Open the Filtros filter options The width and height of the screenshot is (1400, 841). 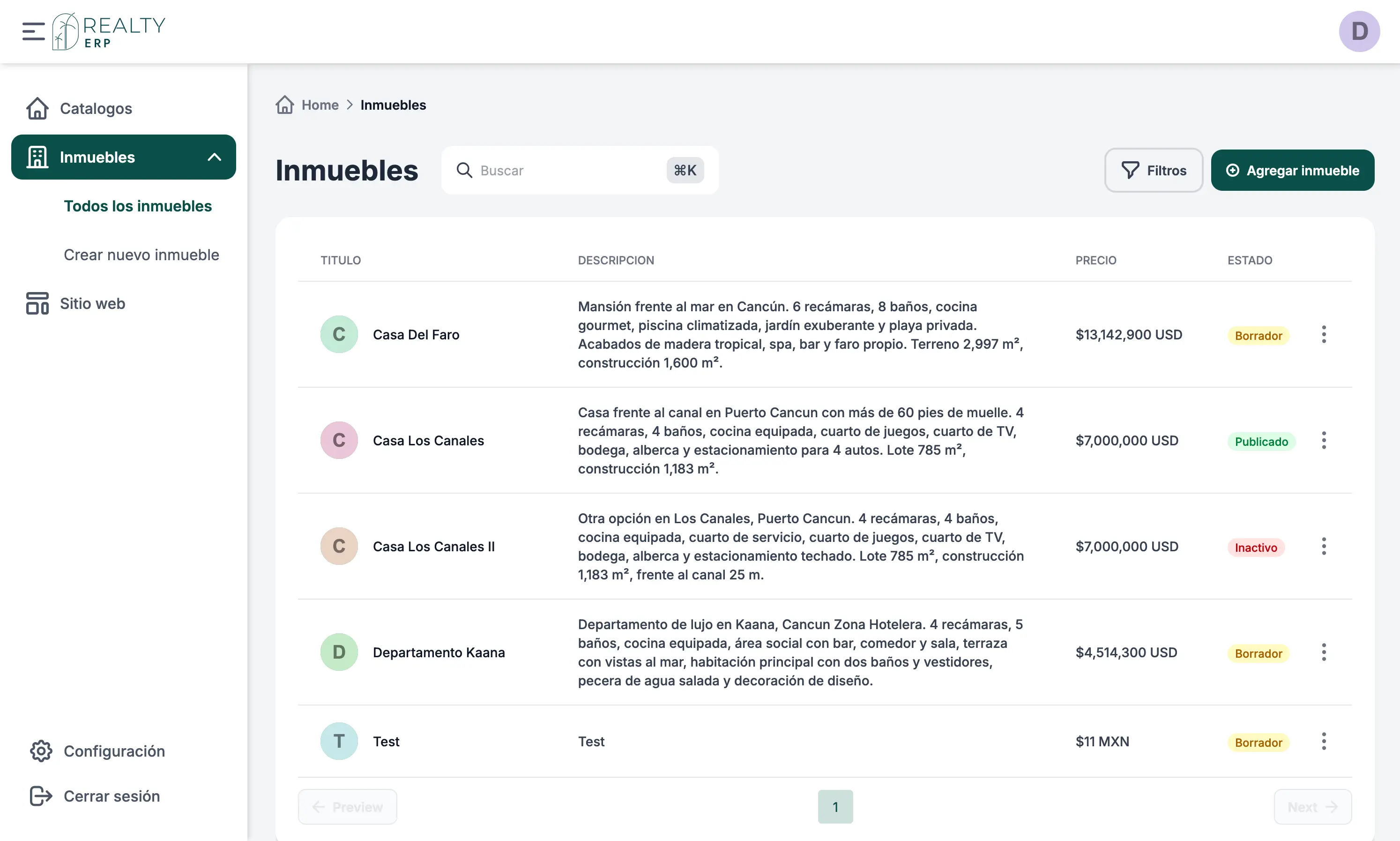1153,170
